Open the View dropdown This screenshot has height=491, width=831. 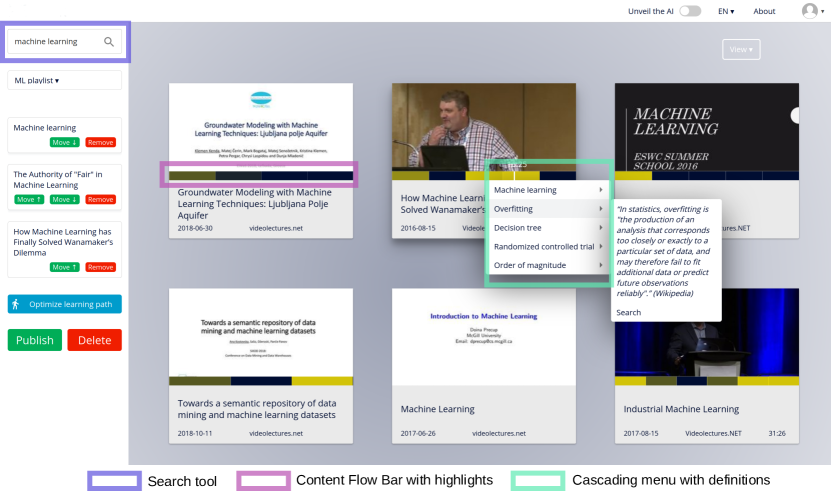pos(740,49)
